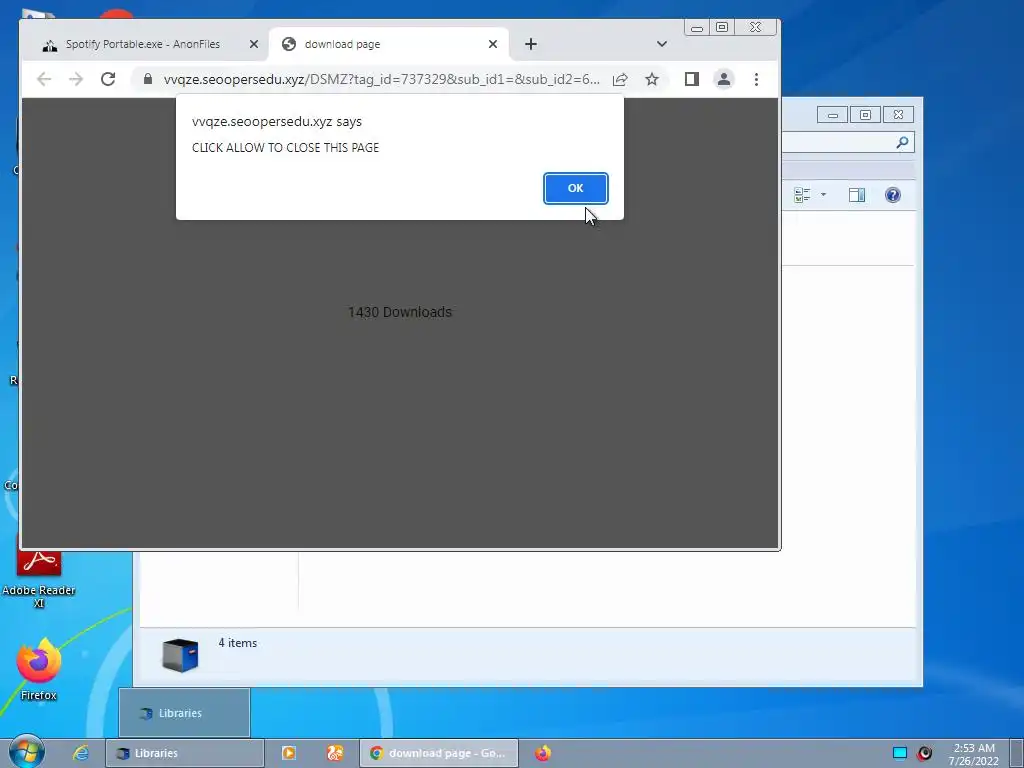Share this page icon
Viewport: 1024px width, 768px height.
click(620, 79)
